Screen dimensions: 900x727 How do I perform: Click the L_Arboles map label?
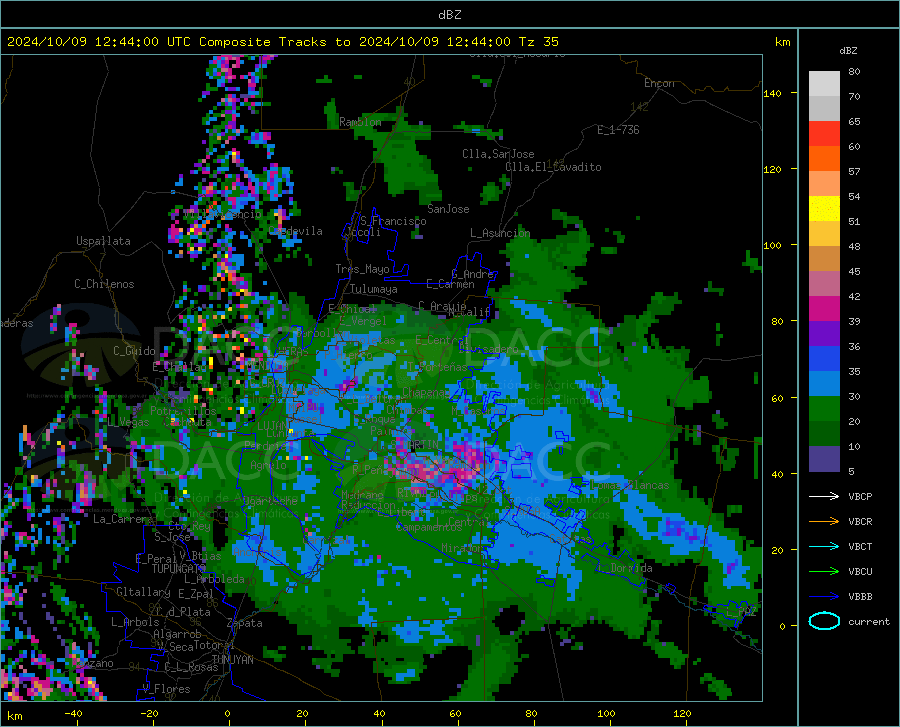135,622
